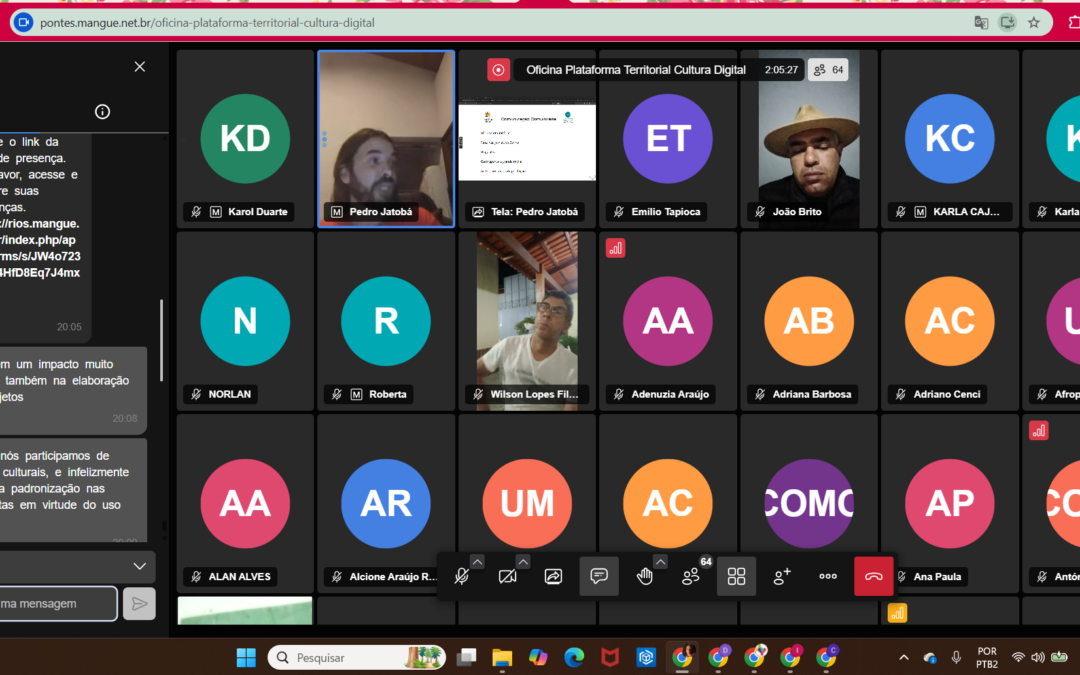Click the meeting title Oficina Plataforma Territorial Cultura Digital
The height and width of the screenshot is (675, 1080).
[636, 70]
